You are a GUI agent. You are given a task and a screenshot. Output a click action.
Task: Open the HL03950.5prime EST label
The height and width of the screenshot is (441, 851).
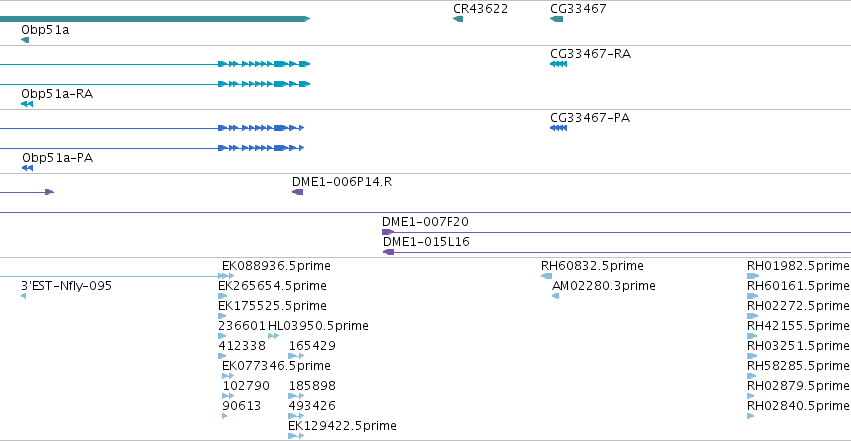[x=319, y=326]
